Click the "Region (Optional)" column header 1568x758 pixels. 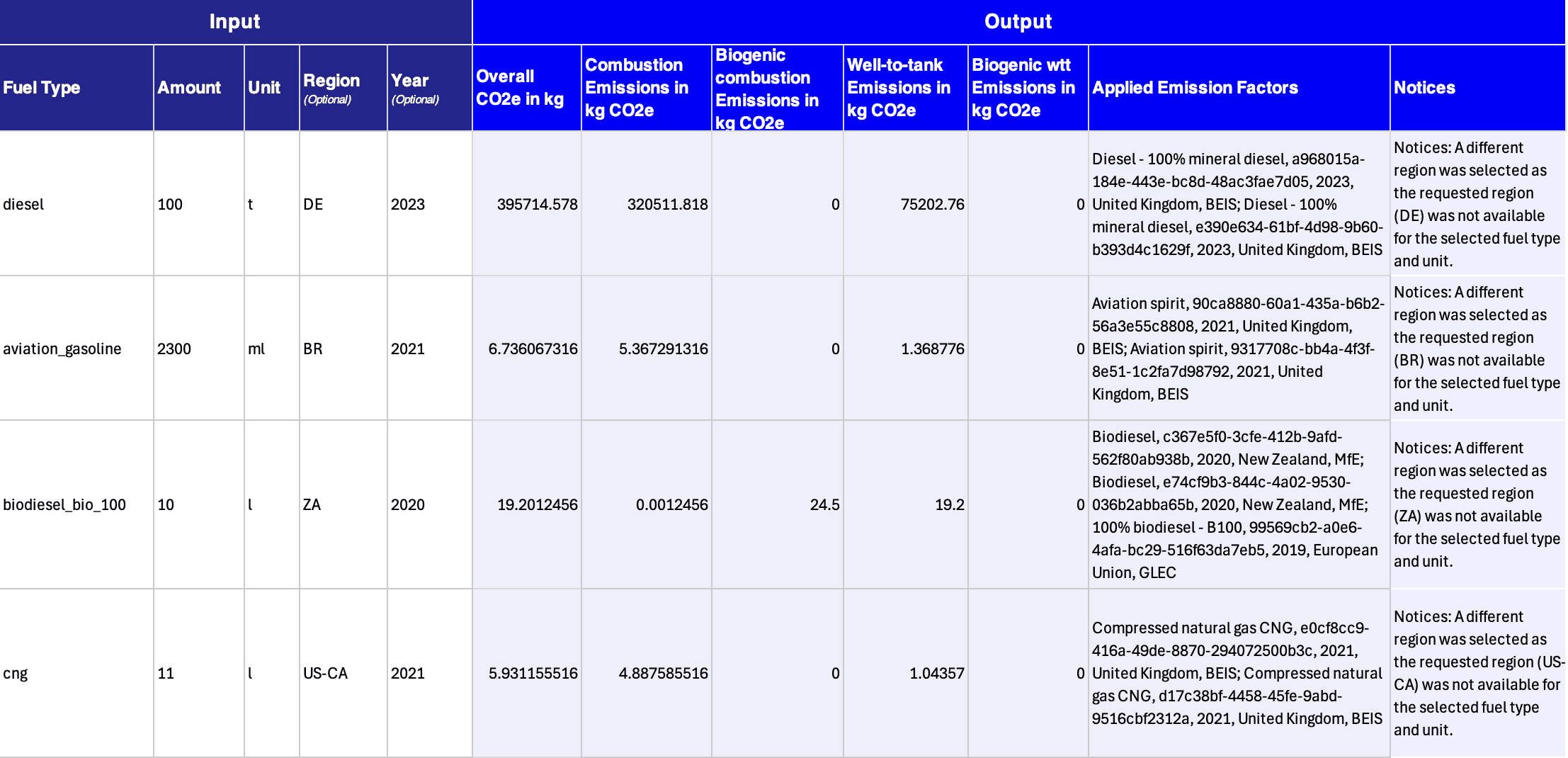tap(331, 88)
